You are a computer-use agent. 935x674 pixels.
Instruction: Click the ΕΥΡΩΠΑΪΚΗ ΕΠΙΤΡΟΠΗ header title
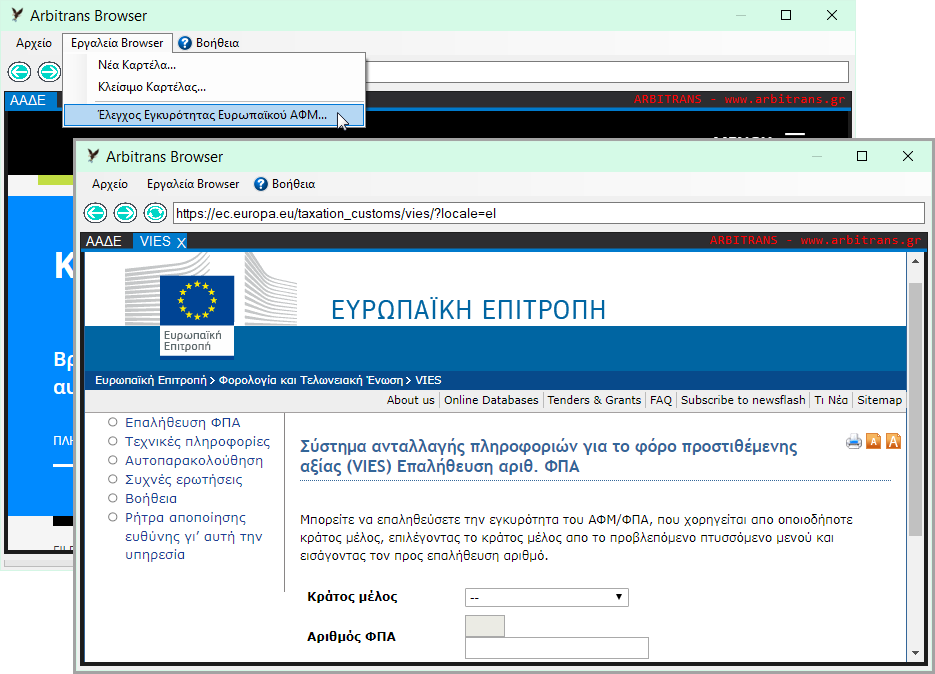tap(468, 310)
